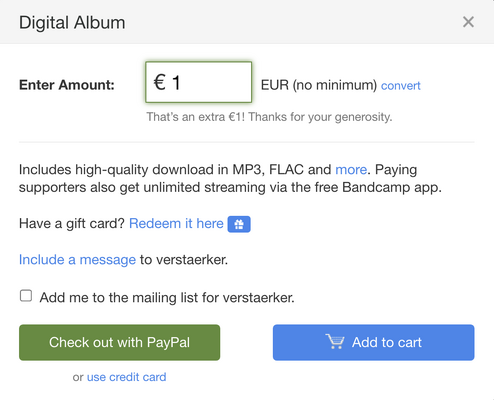Focus the Enter Amount input field
The width and height of the screenshot is (494, 400).
(199, 82)
